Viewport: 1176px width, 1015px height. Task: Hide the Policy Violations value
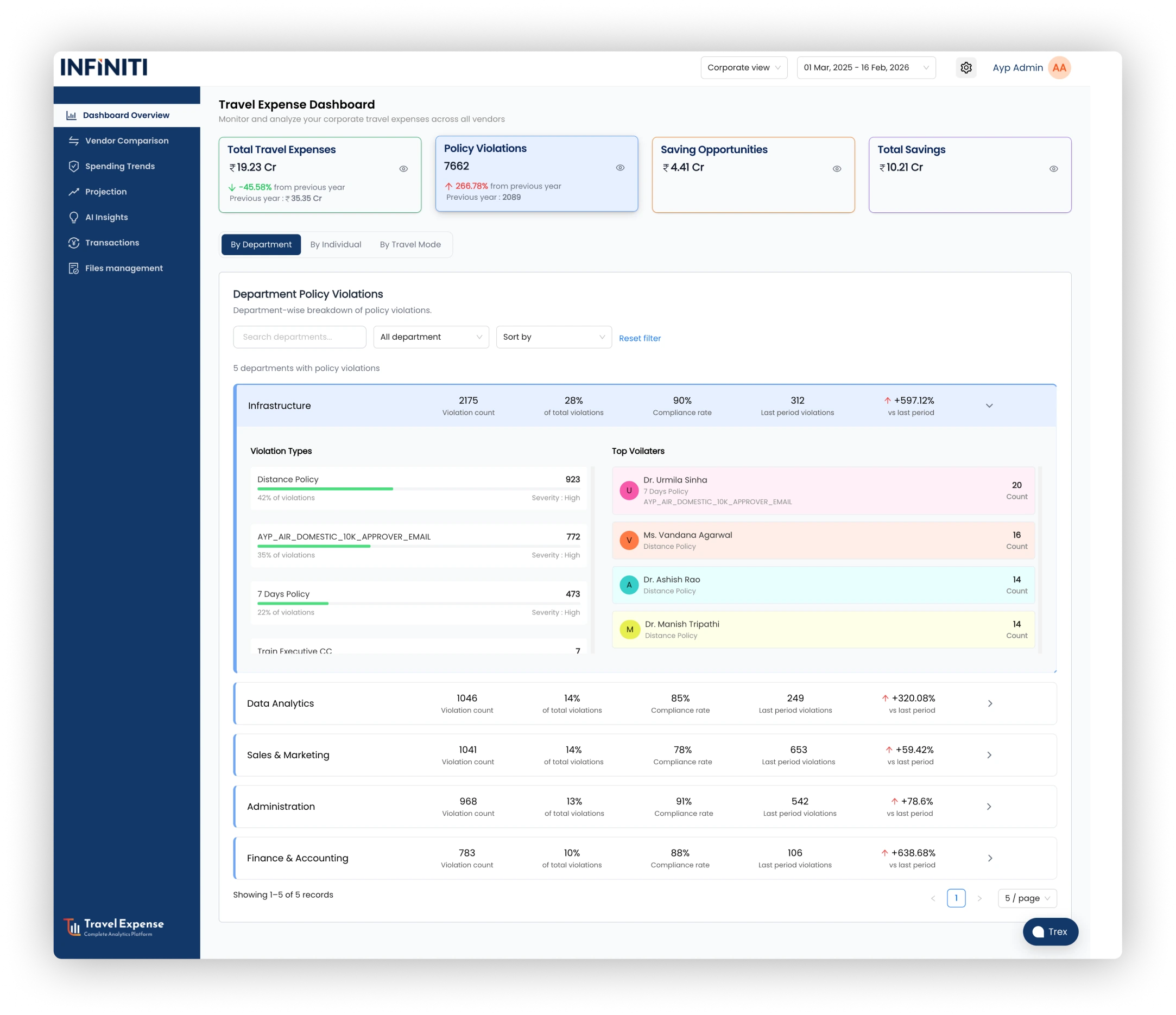[620, 167]
